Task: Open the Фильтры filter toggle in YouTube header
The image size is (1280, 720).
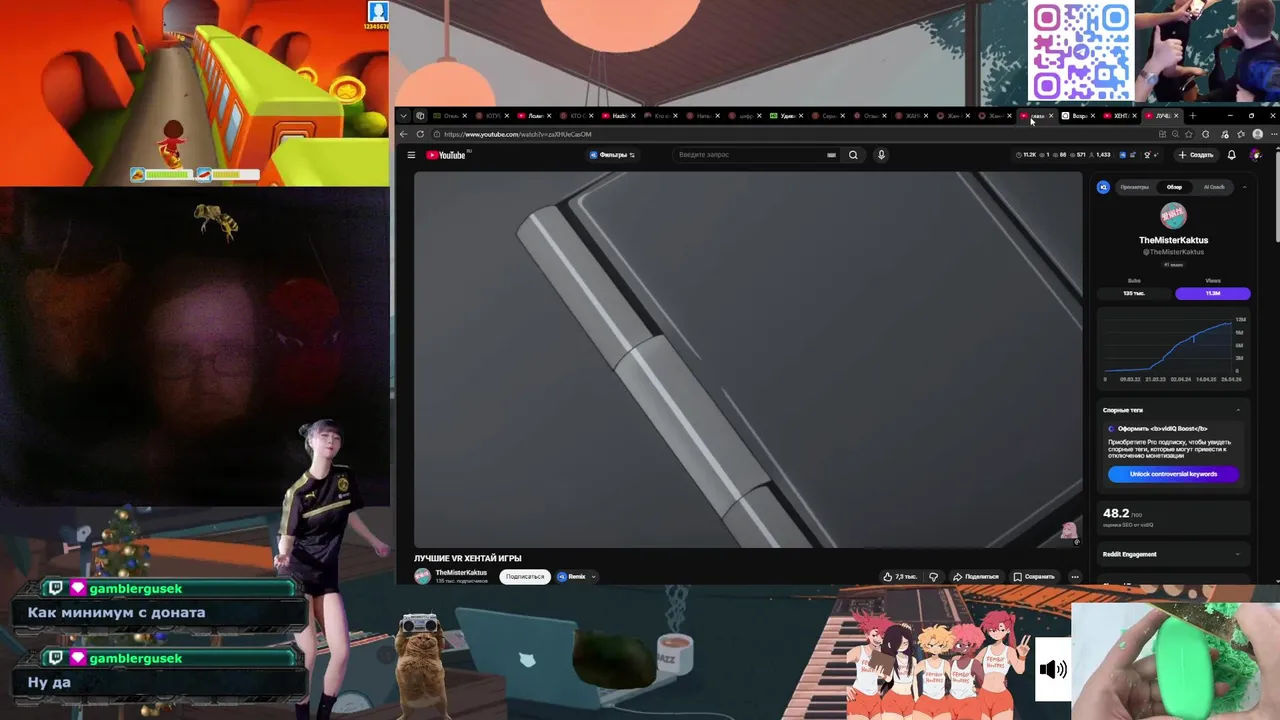Action: (x=612, y=155)
